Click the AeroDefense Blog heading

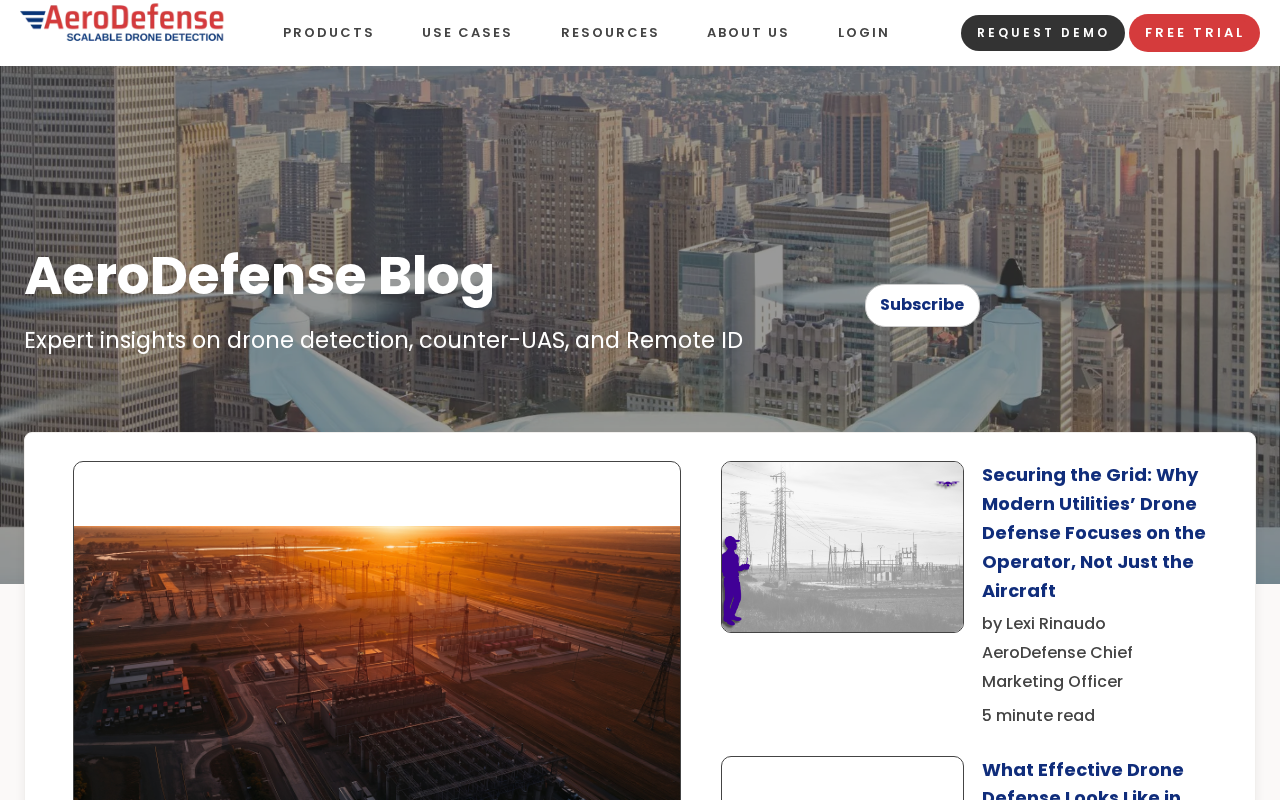[260, 276]
